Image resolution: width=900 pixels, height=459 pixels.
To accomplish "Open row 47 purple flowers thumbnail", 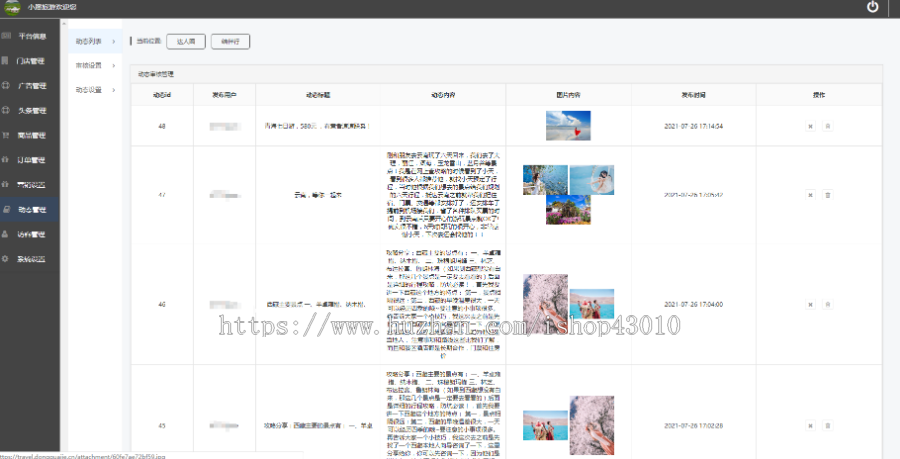I will (568, 210).
